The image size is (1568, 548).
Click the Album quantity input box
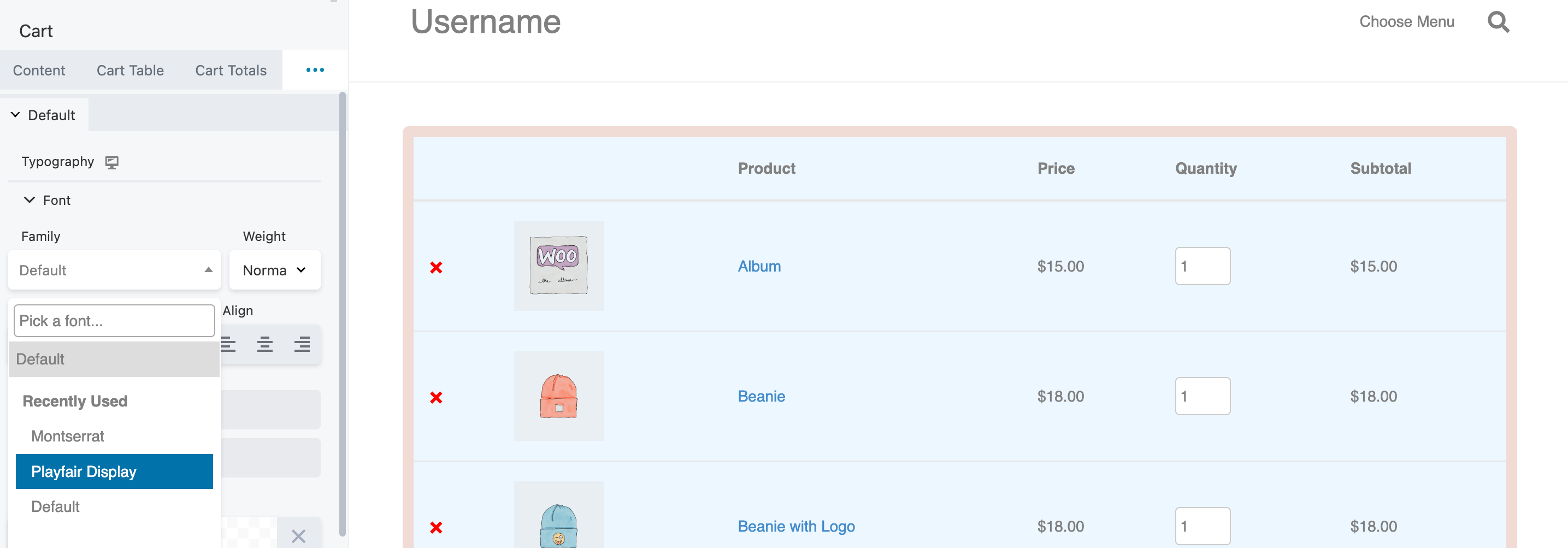point(1202,266)
